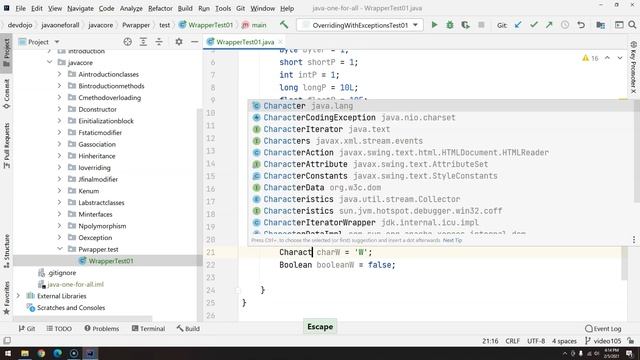Open the File menu
640x360 pixels.
pos(20,8)
